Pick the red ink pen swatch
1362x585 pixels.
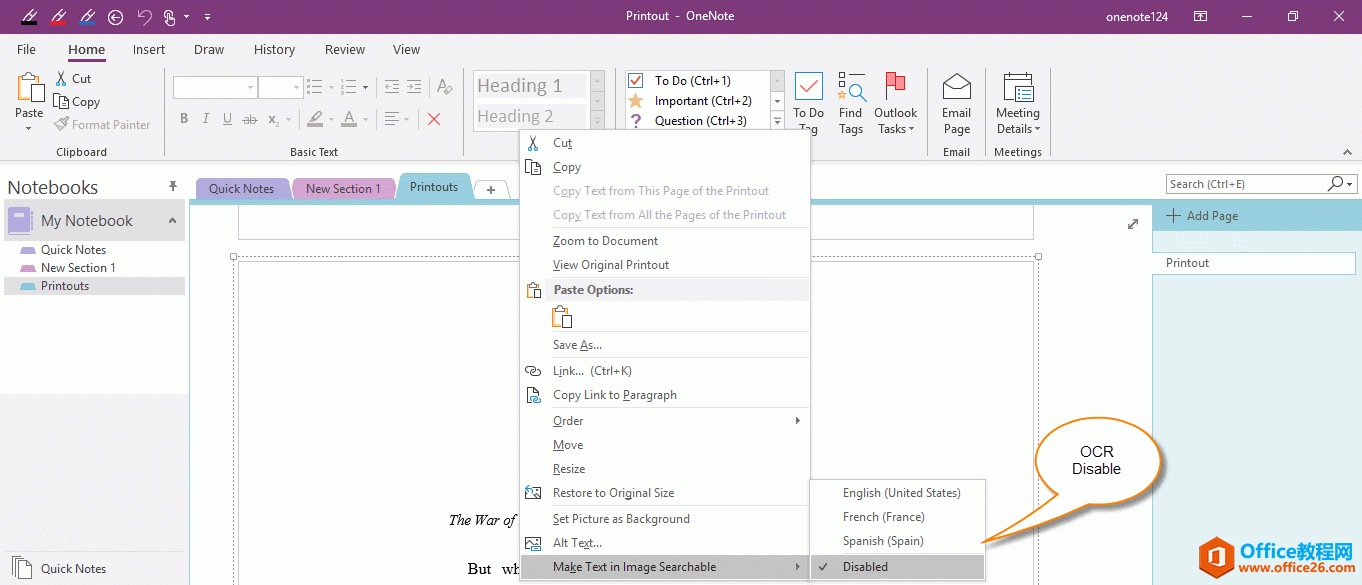click(58, 16)
